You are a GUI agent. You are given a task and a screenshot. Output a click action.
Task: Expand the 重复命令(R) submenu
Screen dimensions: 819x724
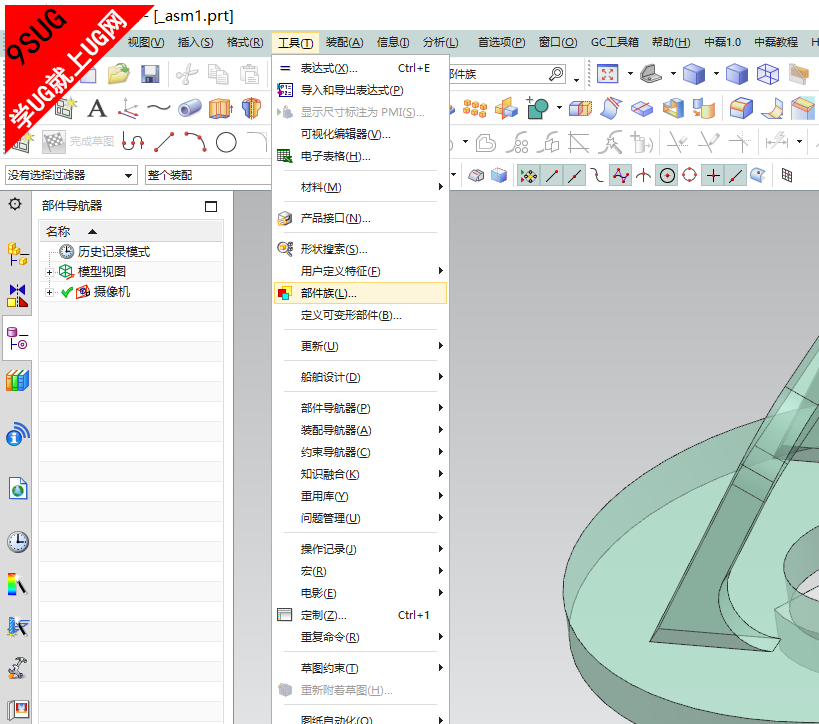pos(360,637)
